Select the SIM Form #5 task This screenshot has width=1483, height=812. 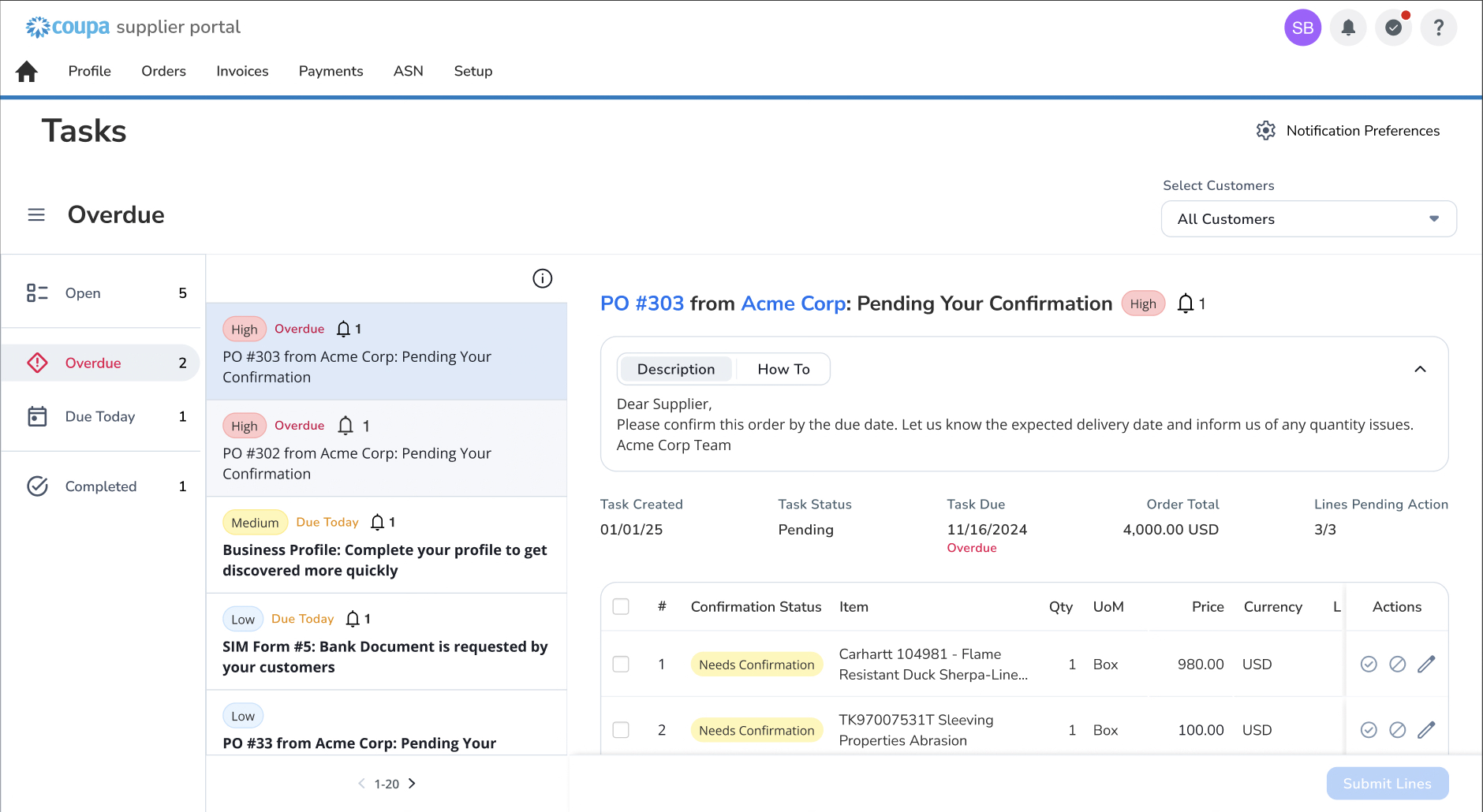[387, 642]
